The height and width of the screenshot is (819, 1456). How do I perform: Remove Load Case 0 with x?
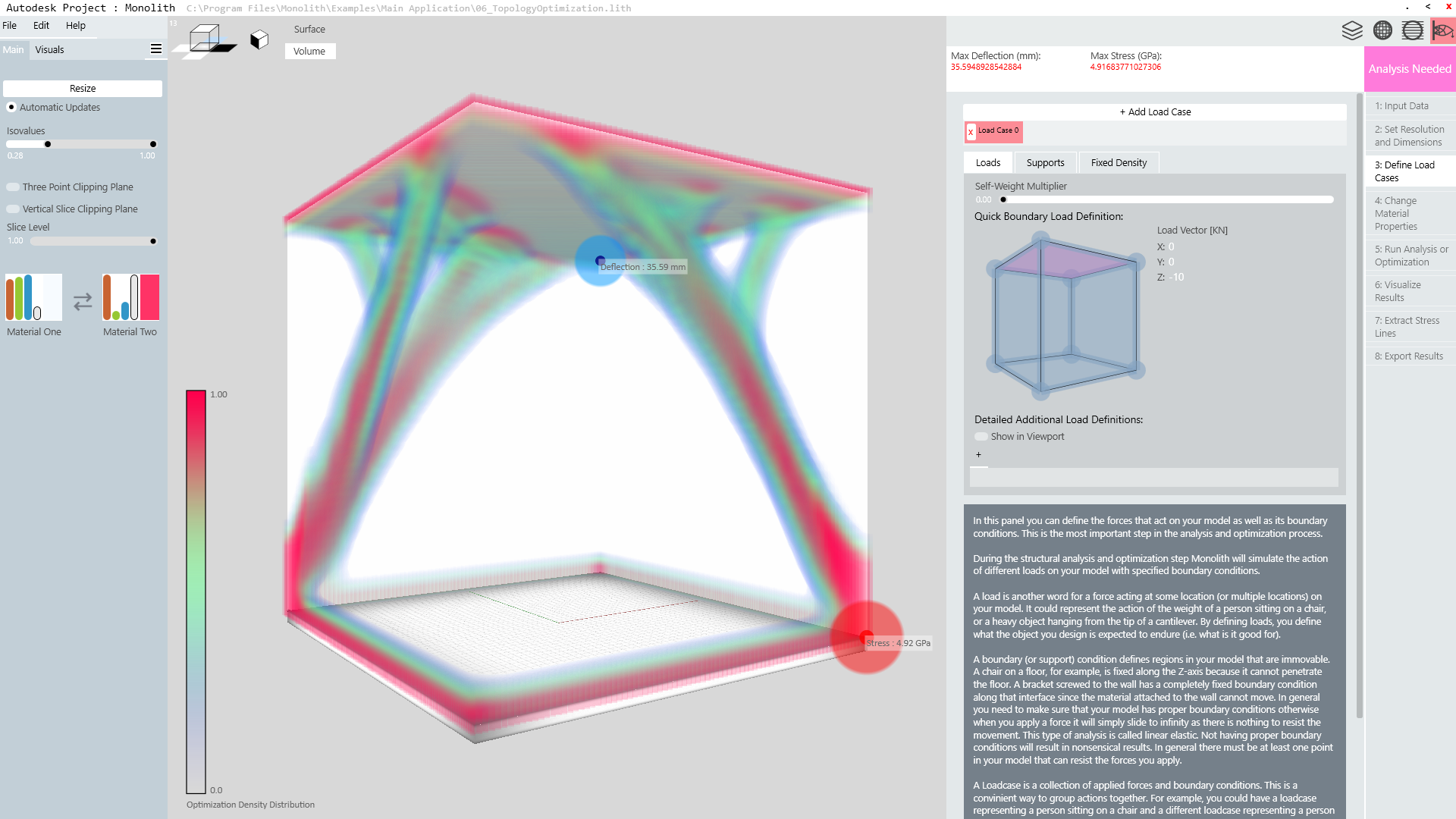[971, 132]
